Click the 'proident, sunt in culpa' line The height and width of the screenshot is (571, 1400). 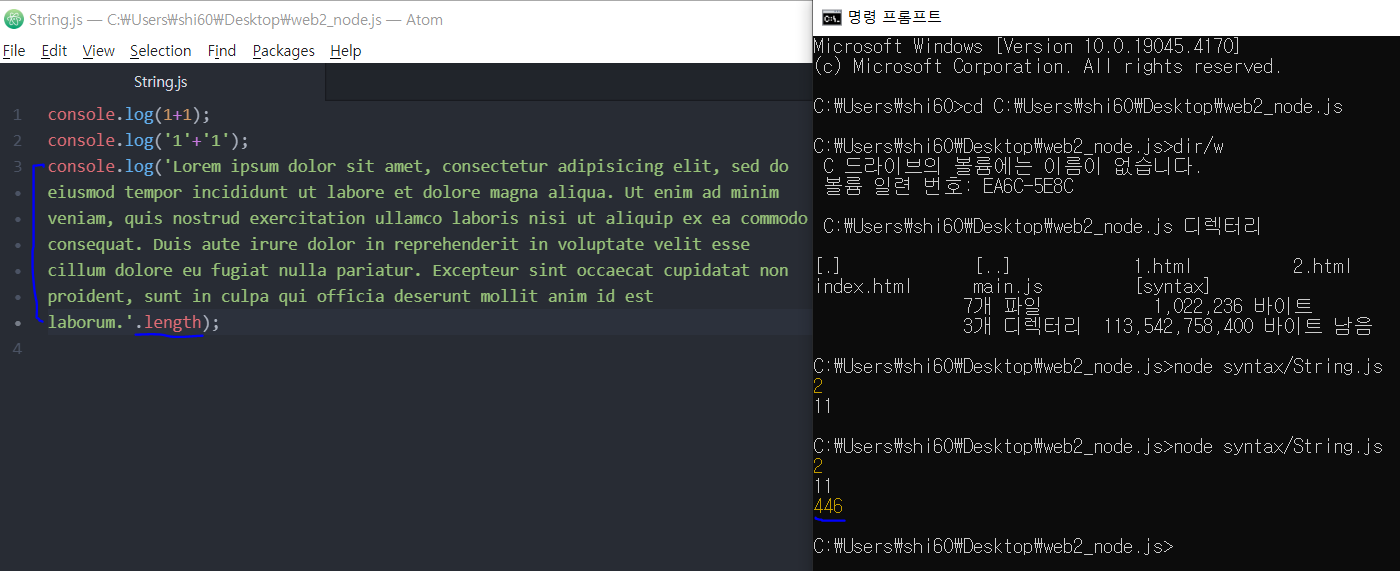350,296
